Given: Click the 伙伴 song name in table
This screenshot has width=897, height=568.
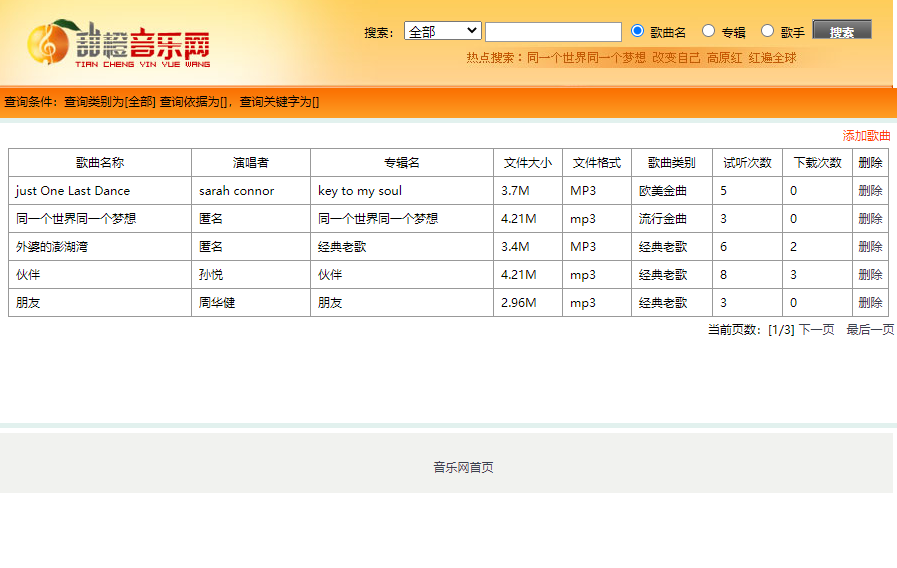Looking at the screenshot, I should tap(28, 275).
